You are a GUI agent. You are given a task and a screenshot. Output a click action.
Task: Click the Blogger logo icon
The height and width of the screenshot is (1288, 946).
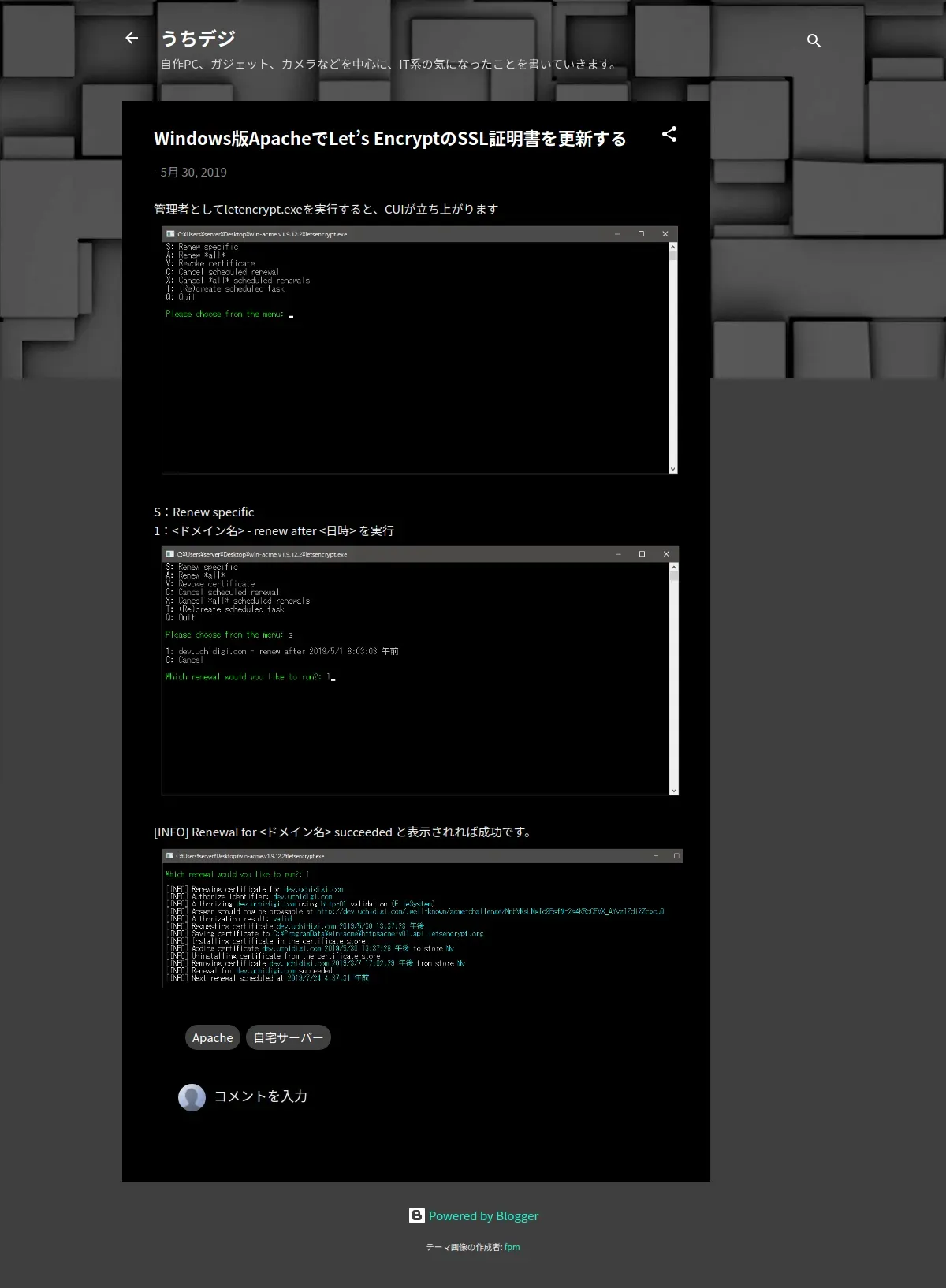[417, 1215]
